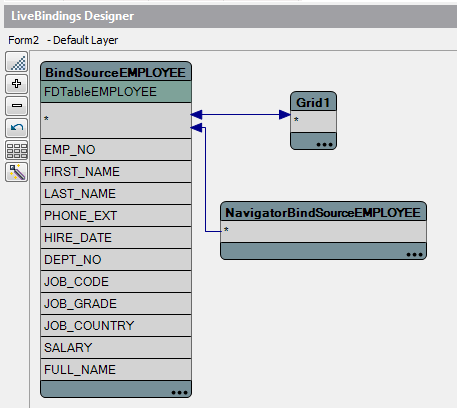Image resolution: width=457 pixels, height=408 pixels.
Task: Click the restore actual size arrow icon
Action: [17, 128]
